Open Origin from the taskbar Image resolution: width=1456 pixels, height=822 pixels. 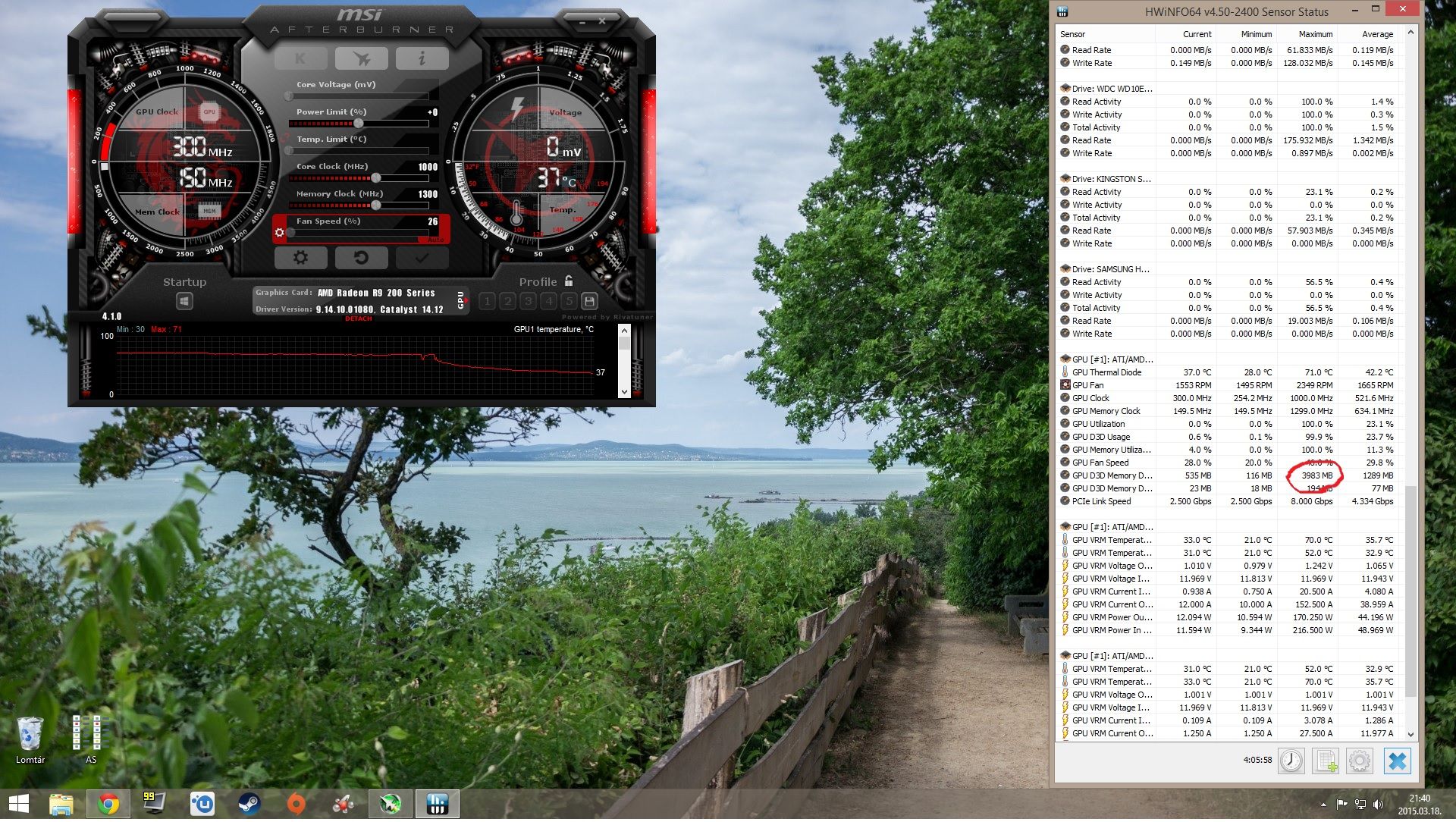296,804
